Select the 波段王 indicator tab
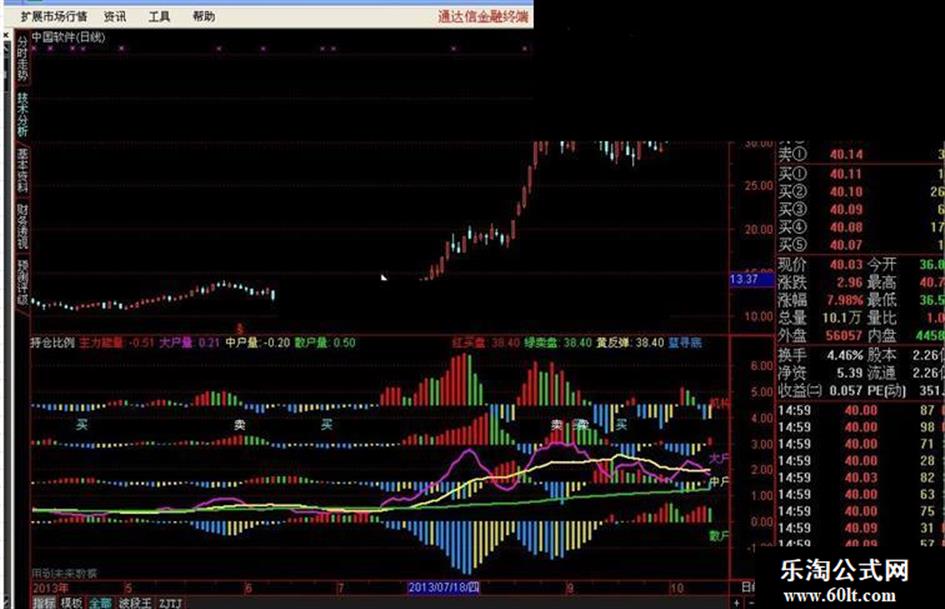 [x=135, y=602]
